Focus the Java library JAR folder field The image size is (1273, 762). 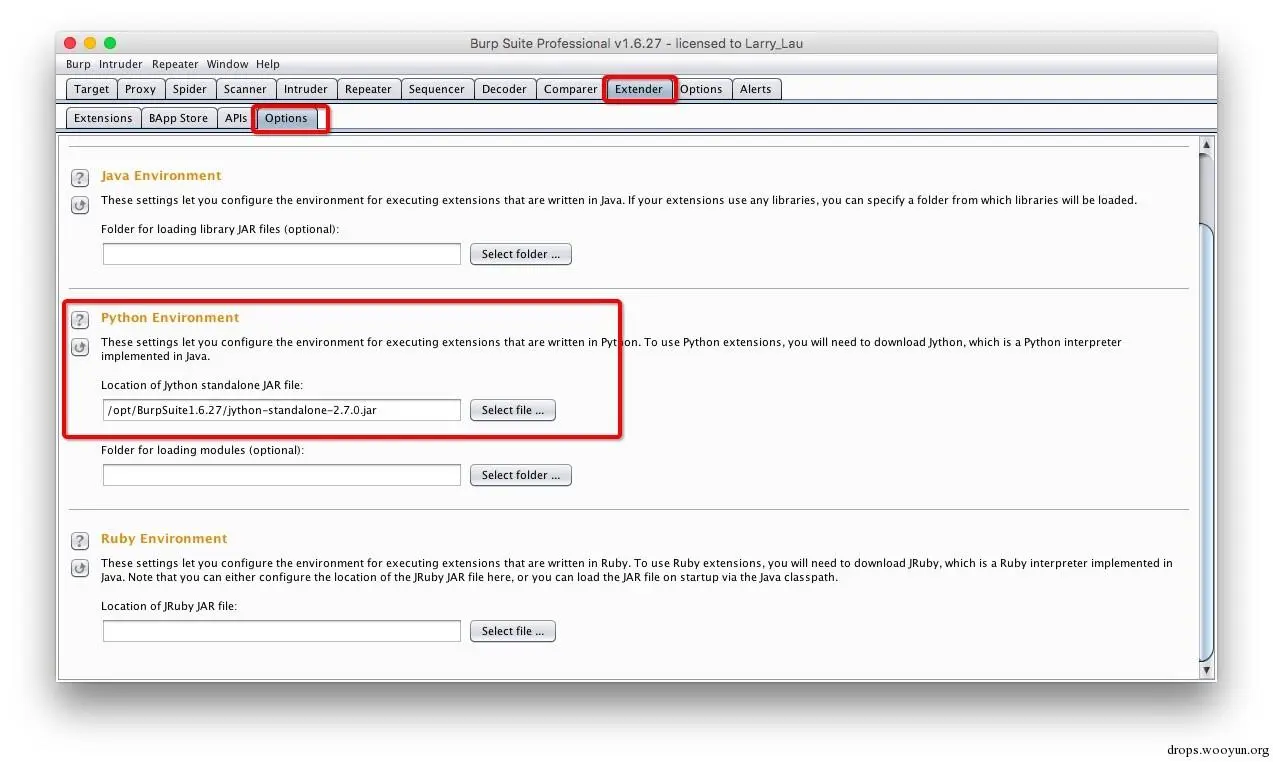click(282, 254)
